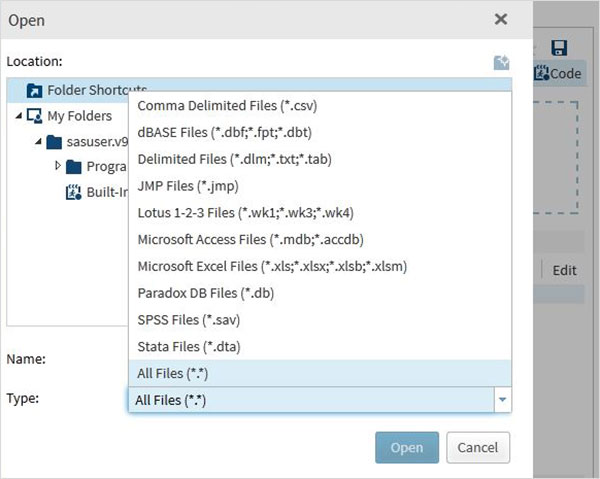Click the new folder icon beside Location
Viewport: 600px width, 479px height.
(x=502, y=62)
